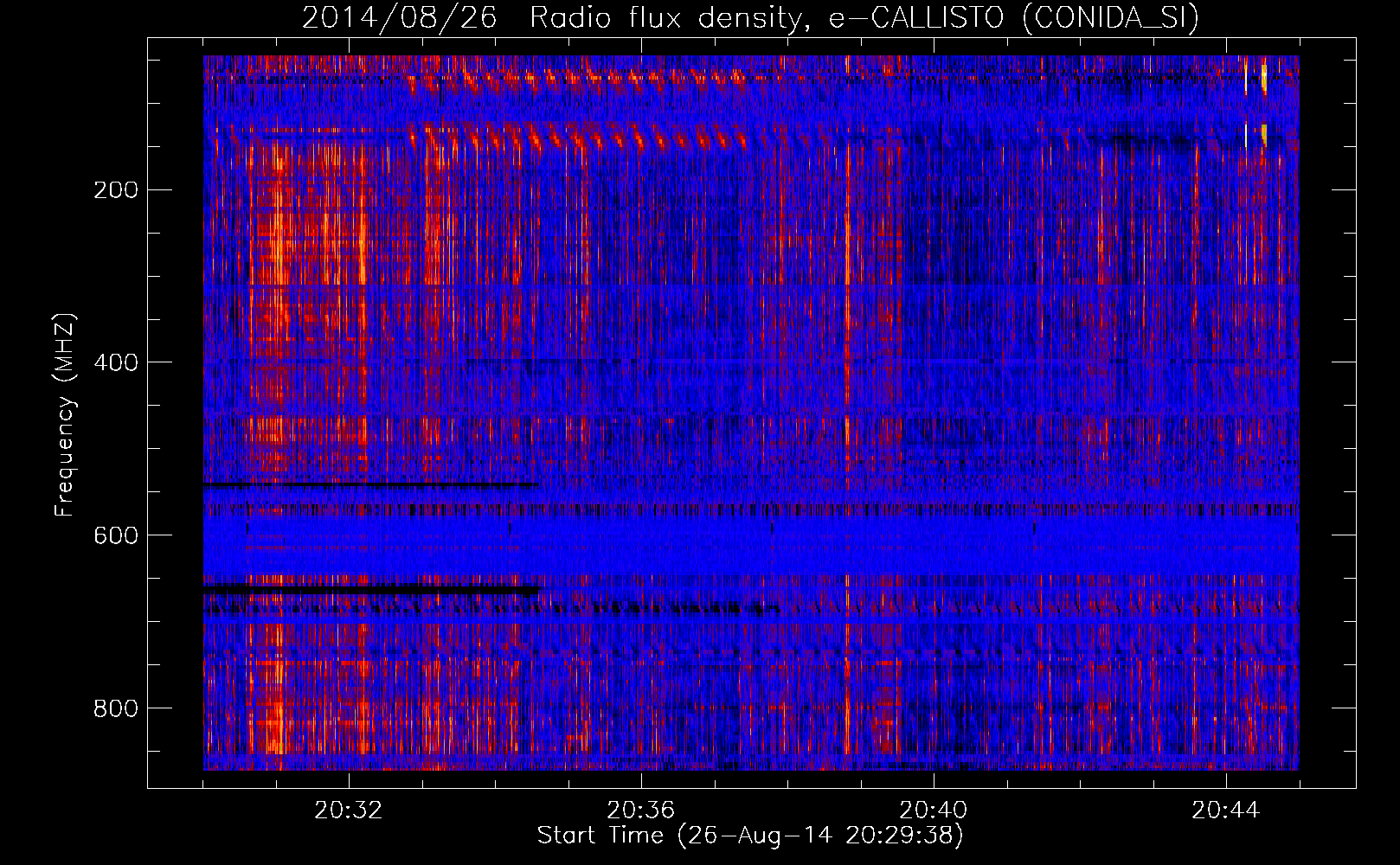Click the plot title 'Radio flux density, e-CALLISTO (CONIDA_SI)'
This screenshot has height=865, width=1400.
pyautogui.click(x=864, y=18)
